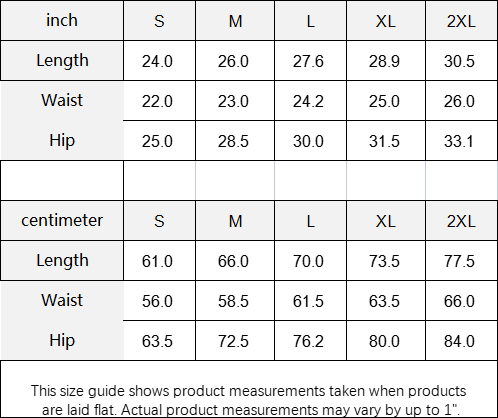Screen dimensions: 498x418
Task: Click the centimeter Hip value 76.2
Action: pyautogui.click(x=310, y=341)
